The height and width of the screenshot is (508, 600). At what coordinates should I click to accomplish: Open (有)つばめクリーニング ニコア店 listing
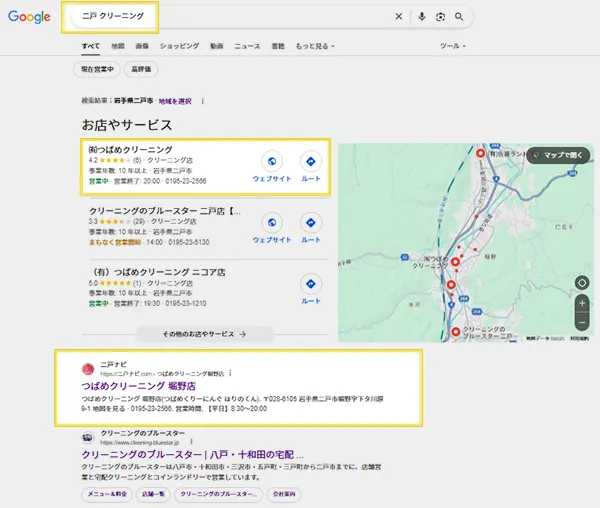[x=157, y=272]
